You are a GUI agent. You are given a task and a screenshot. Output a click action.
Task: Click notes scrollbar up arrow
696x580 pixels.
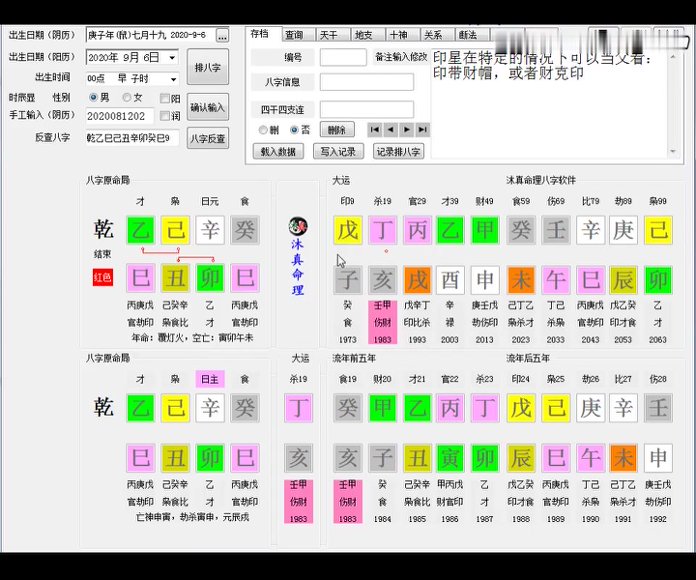click(x=673, y=56)
